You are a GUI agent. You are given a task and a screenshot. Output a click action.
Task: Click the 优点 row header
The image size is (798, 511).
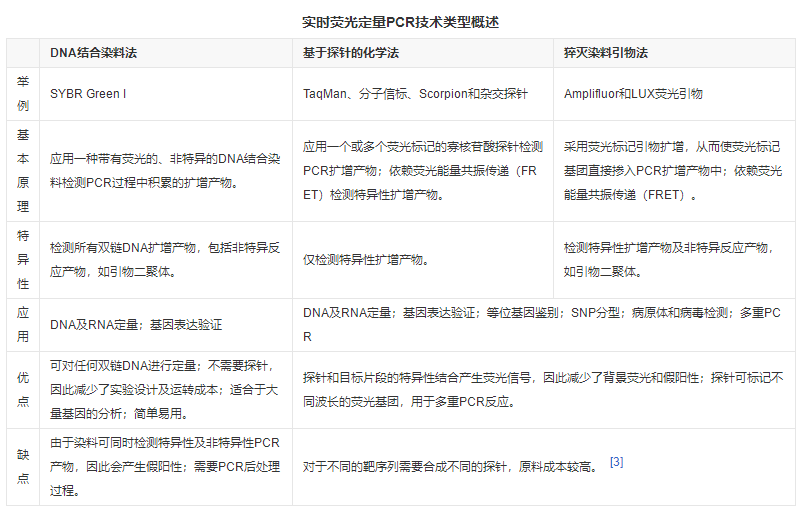[23, 388]
